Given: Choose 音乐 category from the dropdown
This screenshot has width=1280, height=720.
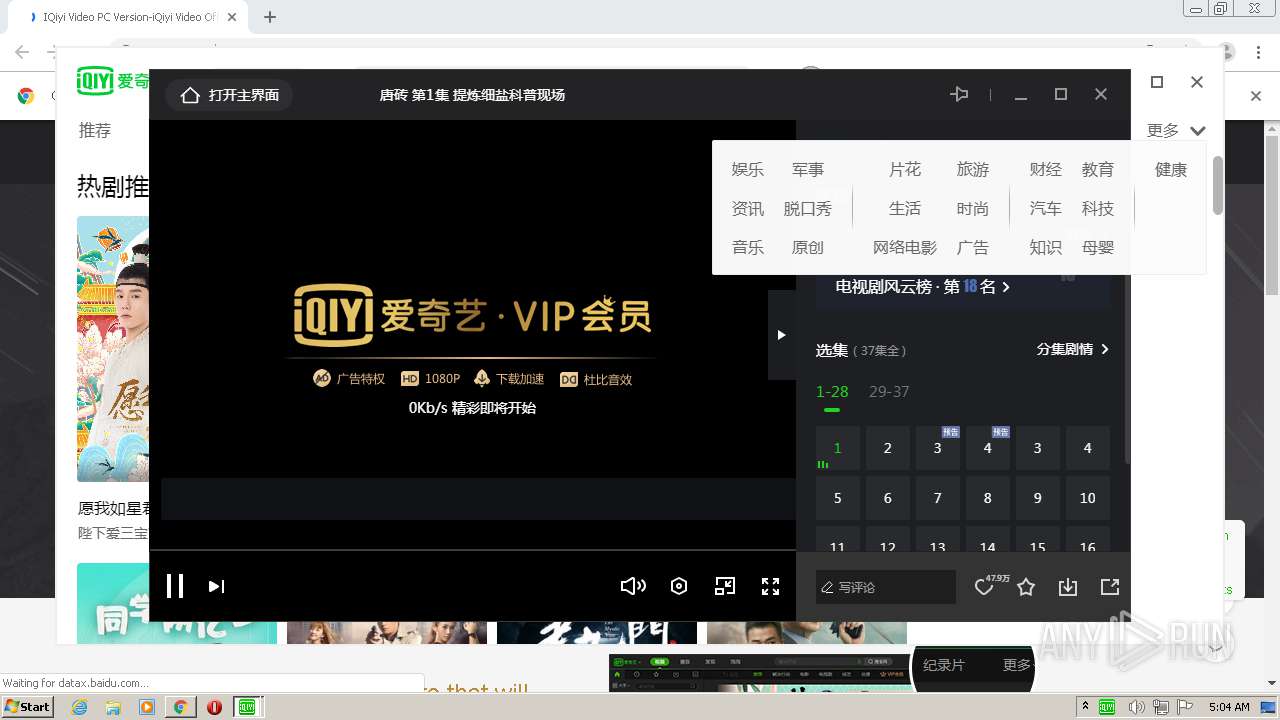Looking at the screenshot, I should point(748,248).
